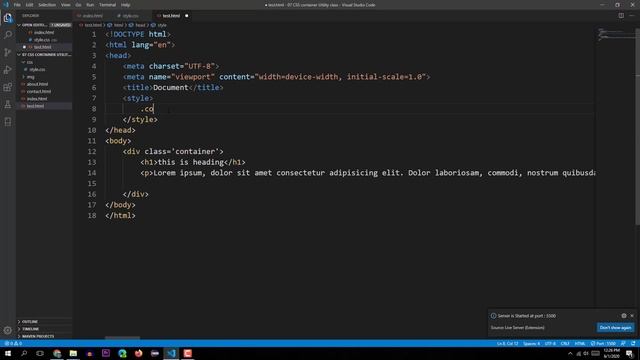640x360 pixels.
Task: Open File Explorer from the taskbar
Action: coord(73,353)
